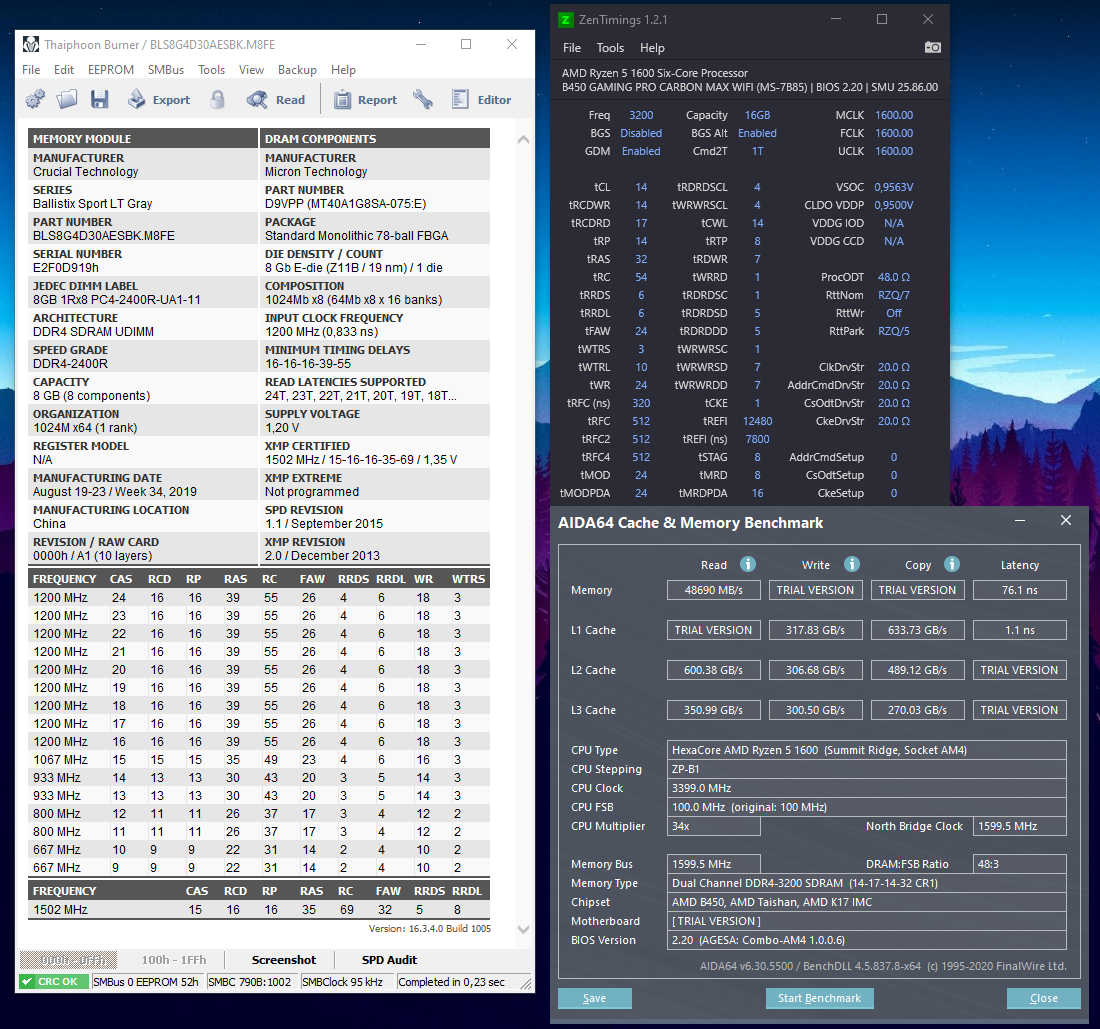Image resolution: width=1100 pixels, height=1029 pixels.
Task: Switch to the 100h - 1FFh page tab
Action: click(x=174, y=959)
